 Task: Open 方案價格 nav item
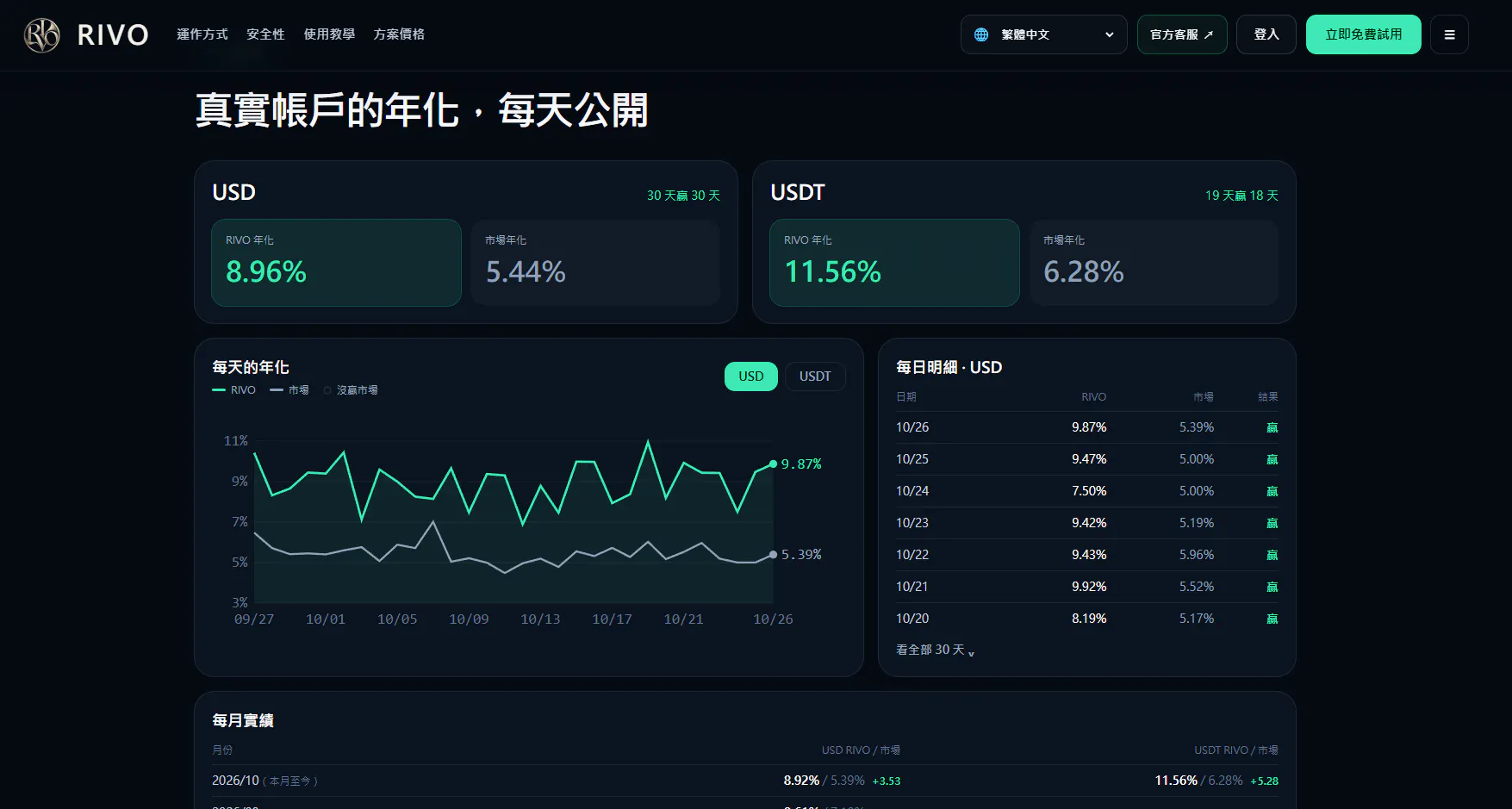[x=399, y=34]
